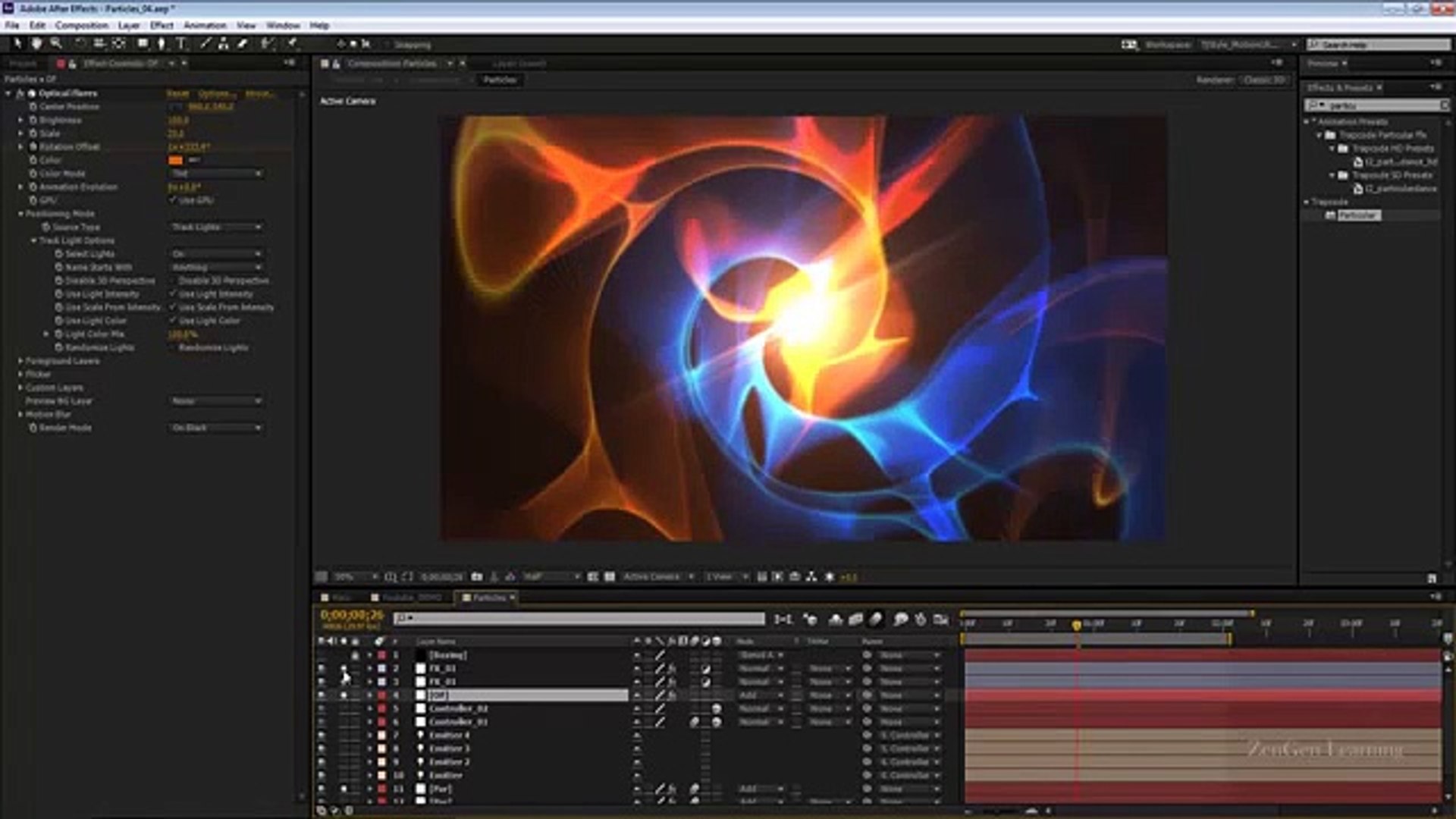Open the Render Mode dropdown
The image size is (1456, 819).
(216, 428)
